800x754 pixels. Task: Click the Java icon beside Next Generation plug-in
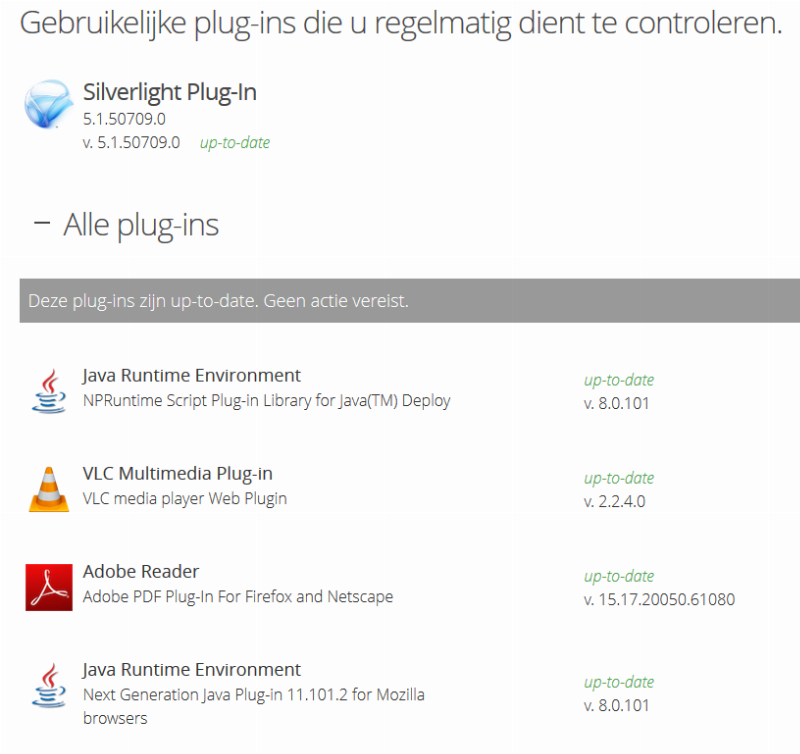49,686
